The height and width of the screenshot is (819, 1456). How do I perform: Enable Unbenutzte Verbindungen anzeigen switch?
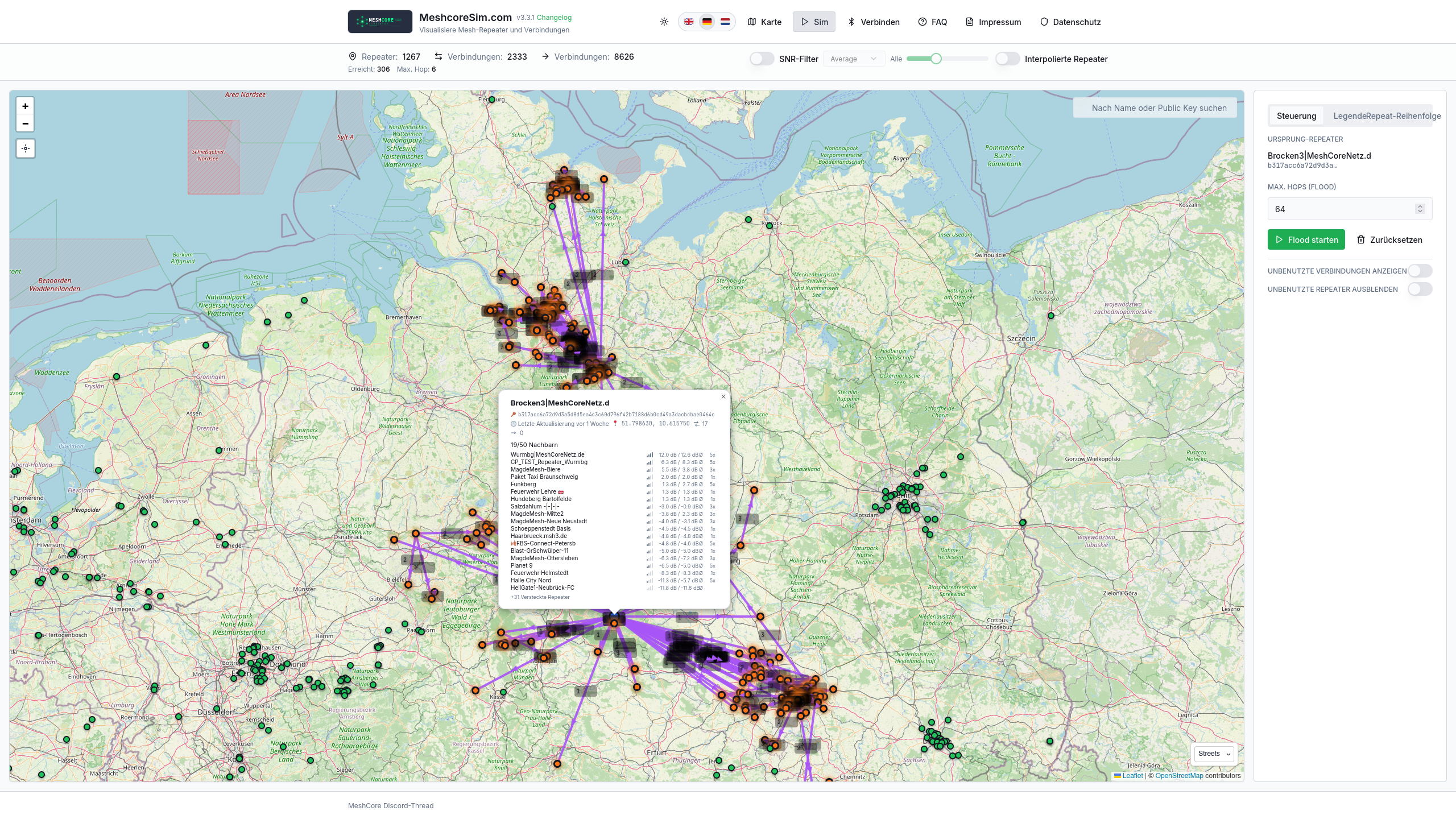pyautogui.click(x=1420, y=271)
